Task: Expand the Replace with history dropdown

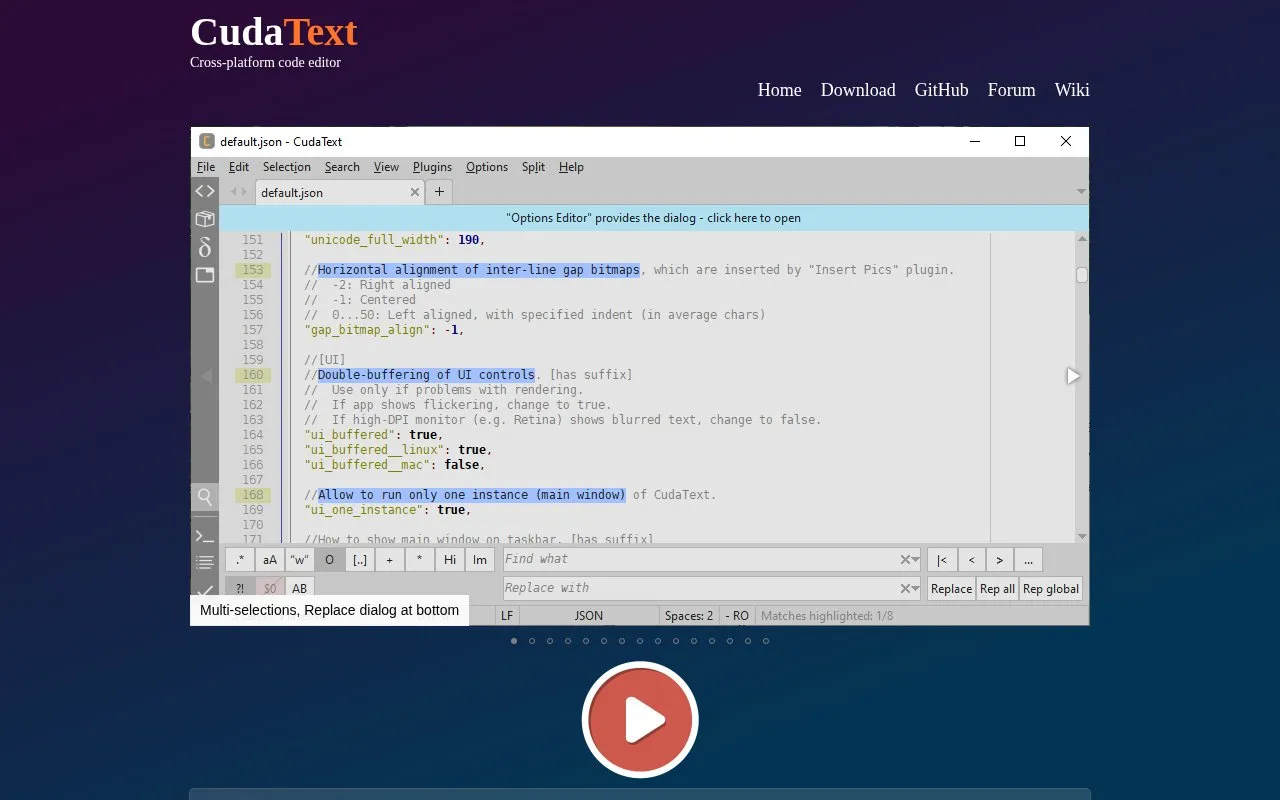Action: click(916, 589)
